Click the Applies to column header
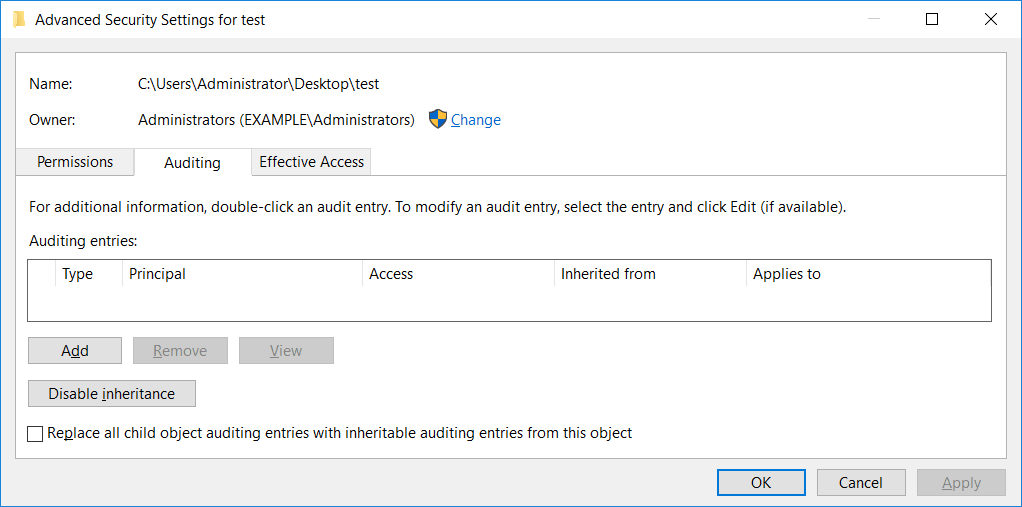 click(x=868, y=274)
